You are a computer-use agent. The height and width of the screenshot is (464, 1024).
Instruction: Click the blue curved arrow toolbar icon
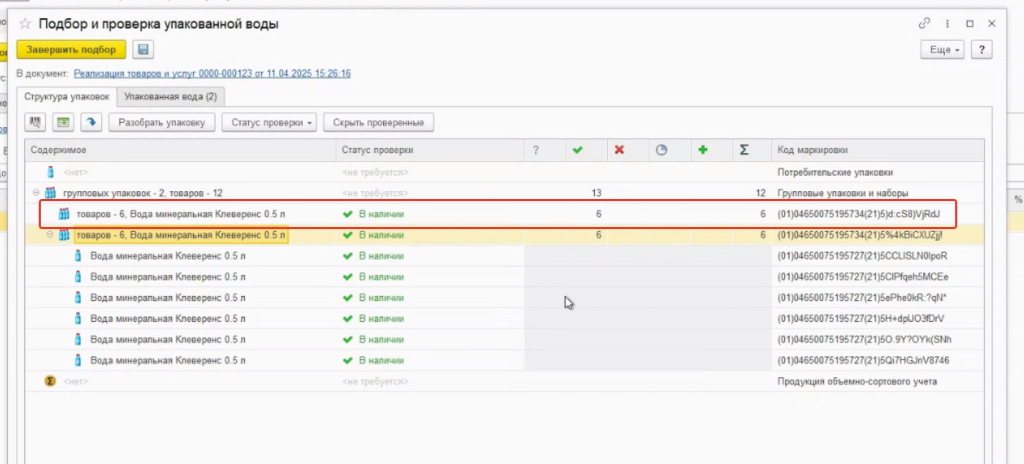point(91,123)
